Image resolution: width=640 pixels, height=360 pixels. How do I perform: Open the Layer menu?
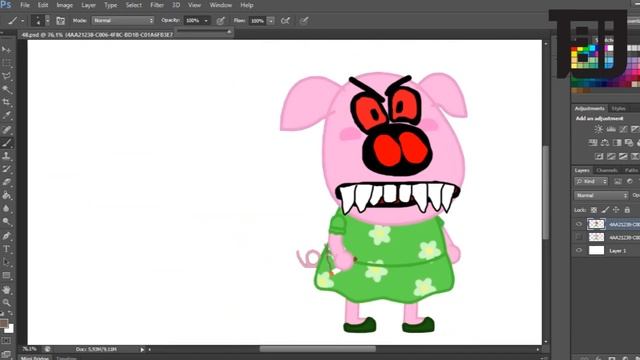coord(88,5)
